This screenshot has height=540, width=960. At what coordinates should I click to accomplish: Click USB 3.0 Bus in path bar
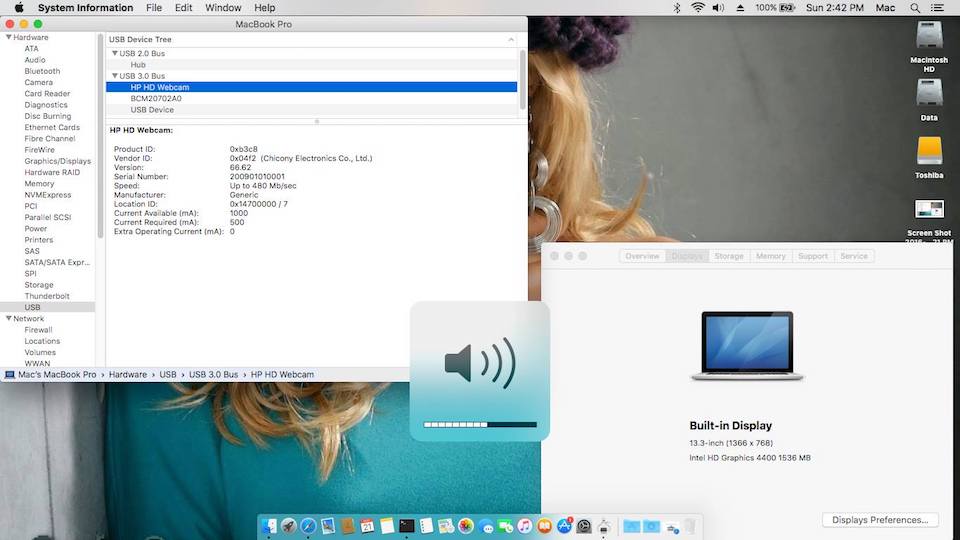[213, 374]
